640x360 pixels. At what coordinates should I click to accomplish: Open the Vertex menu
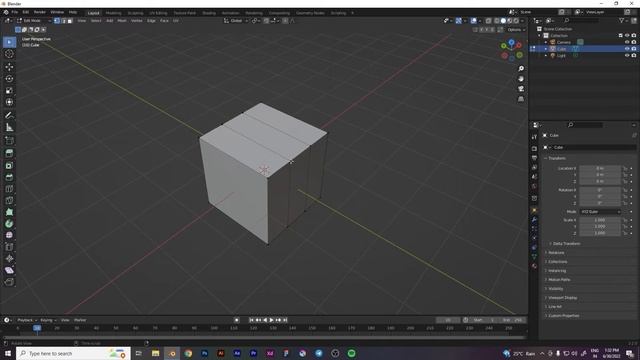136,20
